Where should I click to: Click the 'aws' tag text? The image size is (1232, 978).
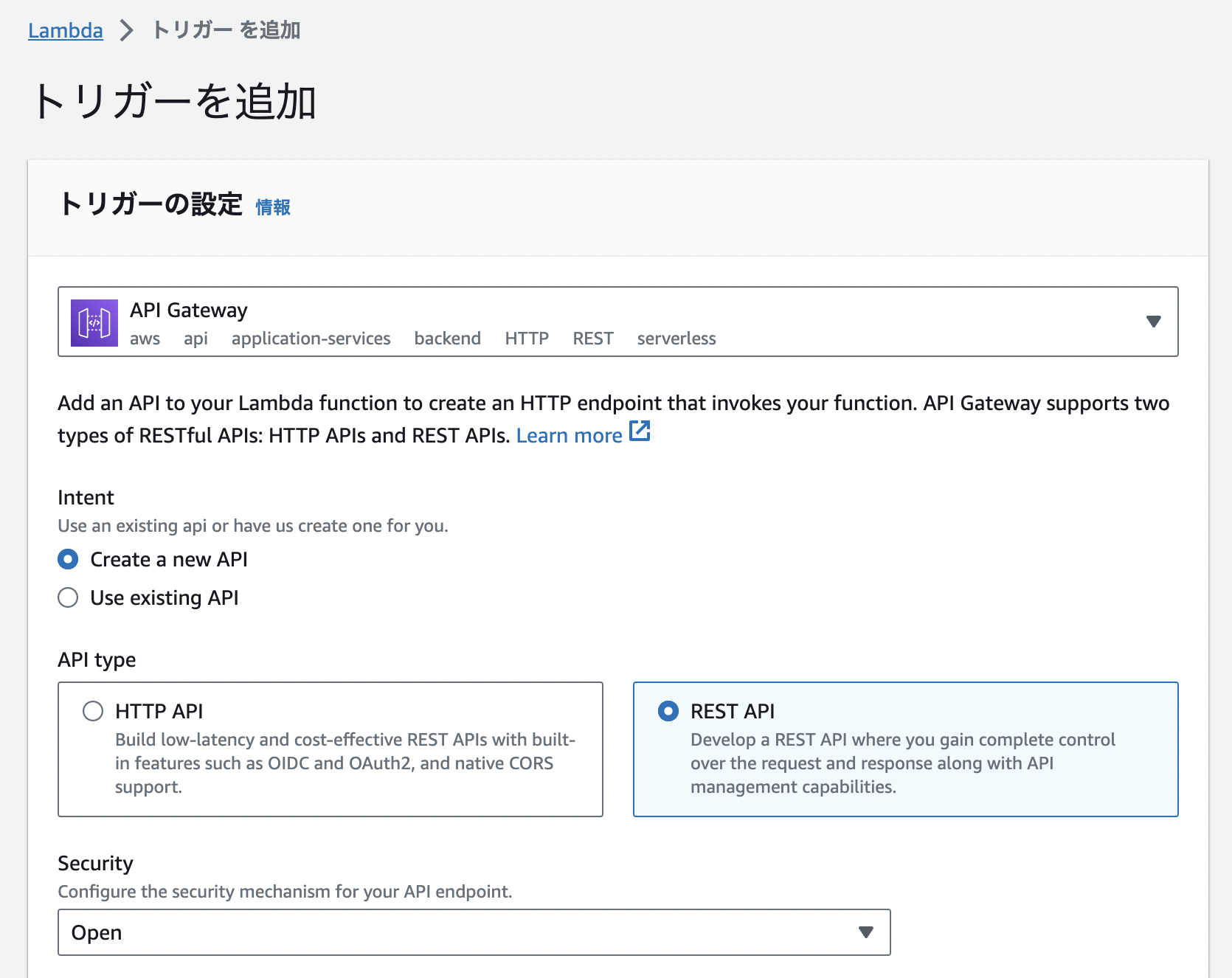pyautogui.click(x=145, y=339)
